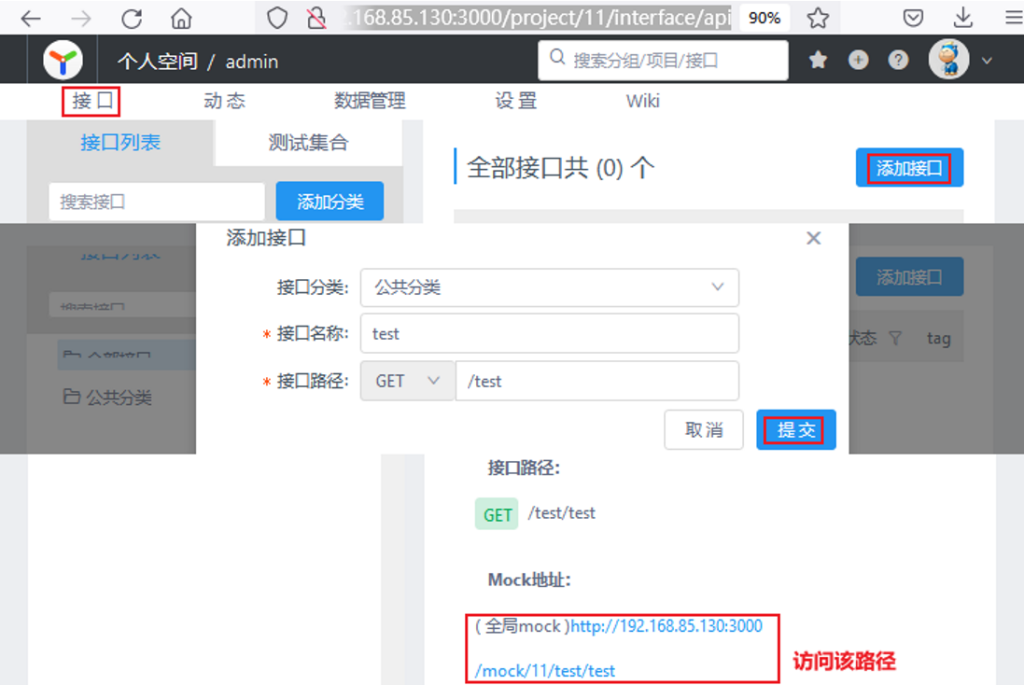This screenshot has height=685, width=1024.
Task: Click the 接口路径 input containing /test
Action: [x=597, y=381]
